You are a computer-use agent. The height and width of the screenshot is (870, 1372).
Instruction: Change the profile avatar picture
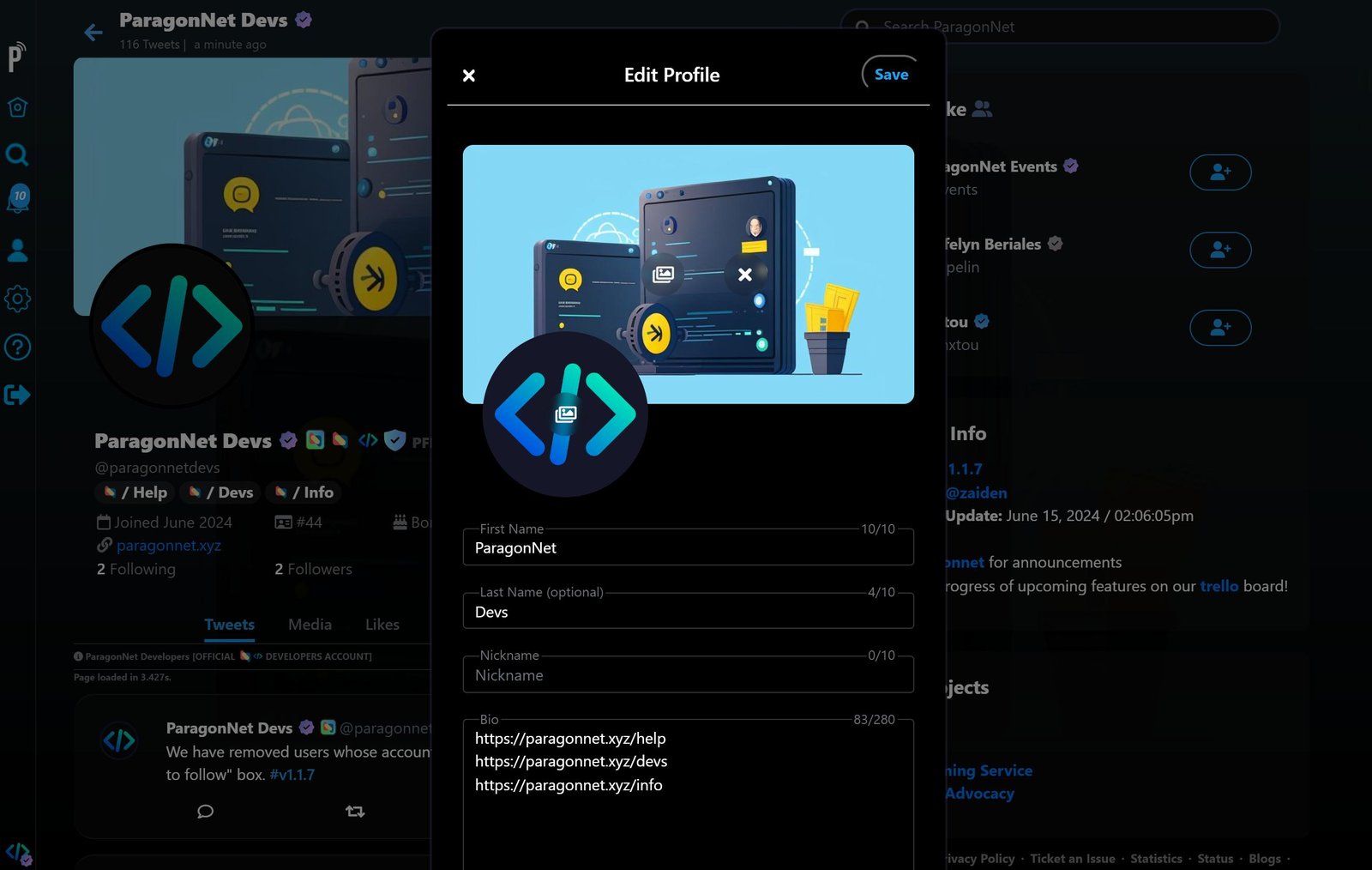(565, 414)
